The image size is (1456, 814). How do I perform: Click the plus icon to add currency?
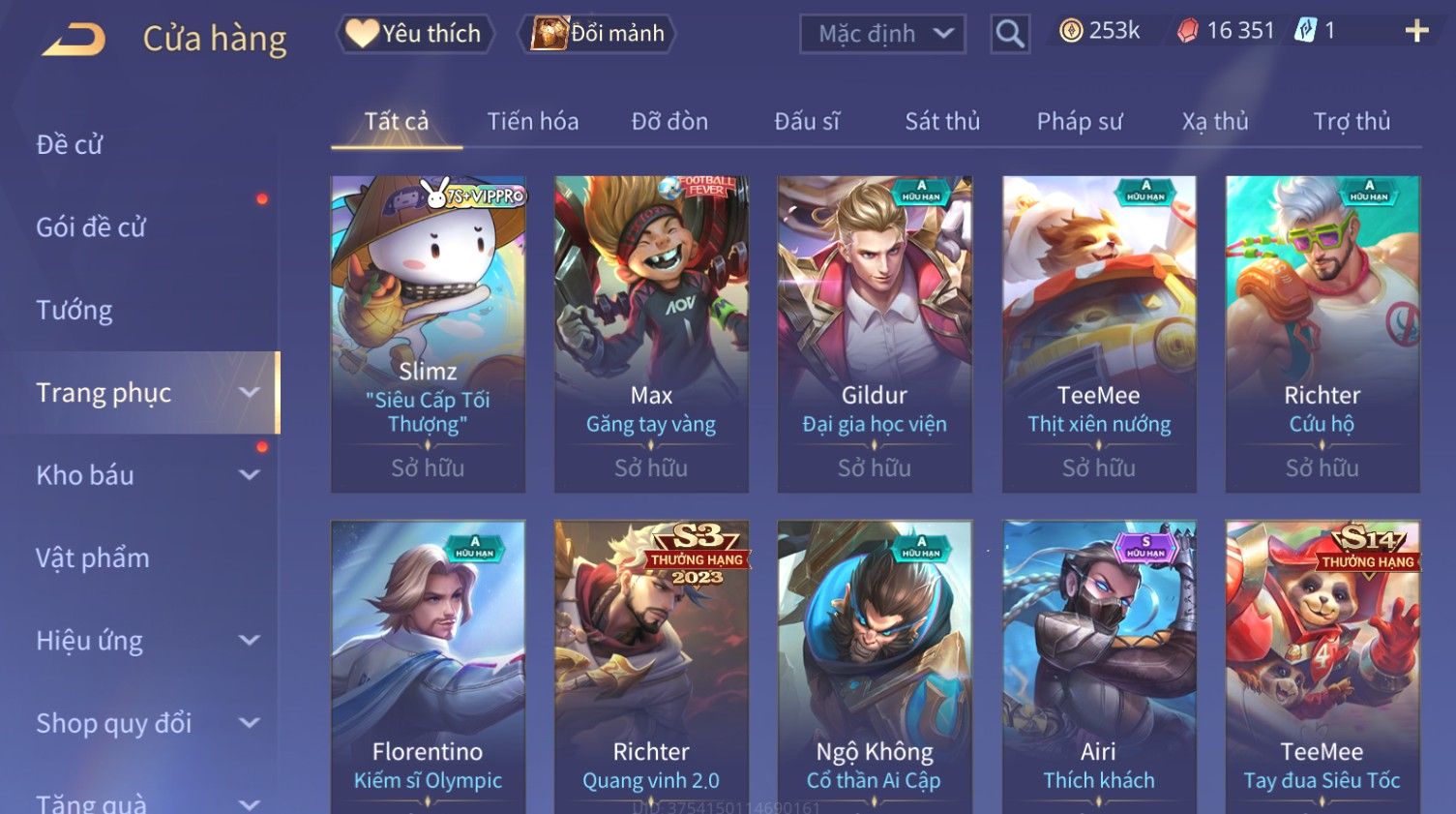[1416, 31]
